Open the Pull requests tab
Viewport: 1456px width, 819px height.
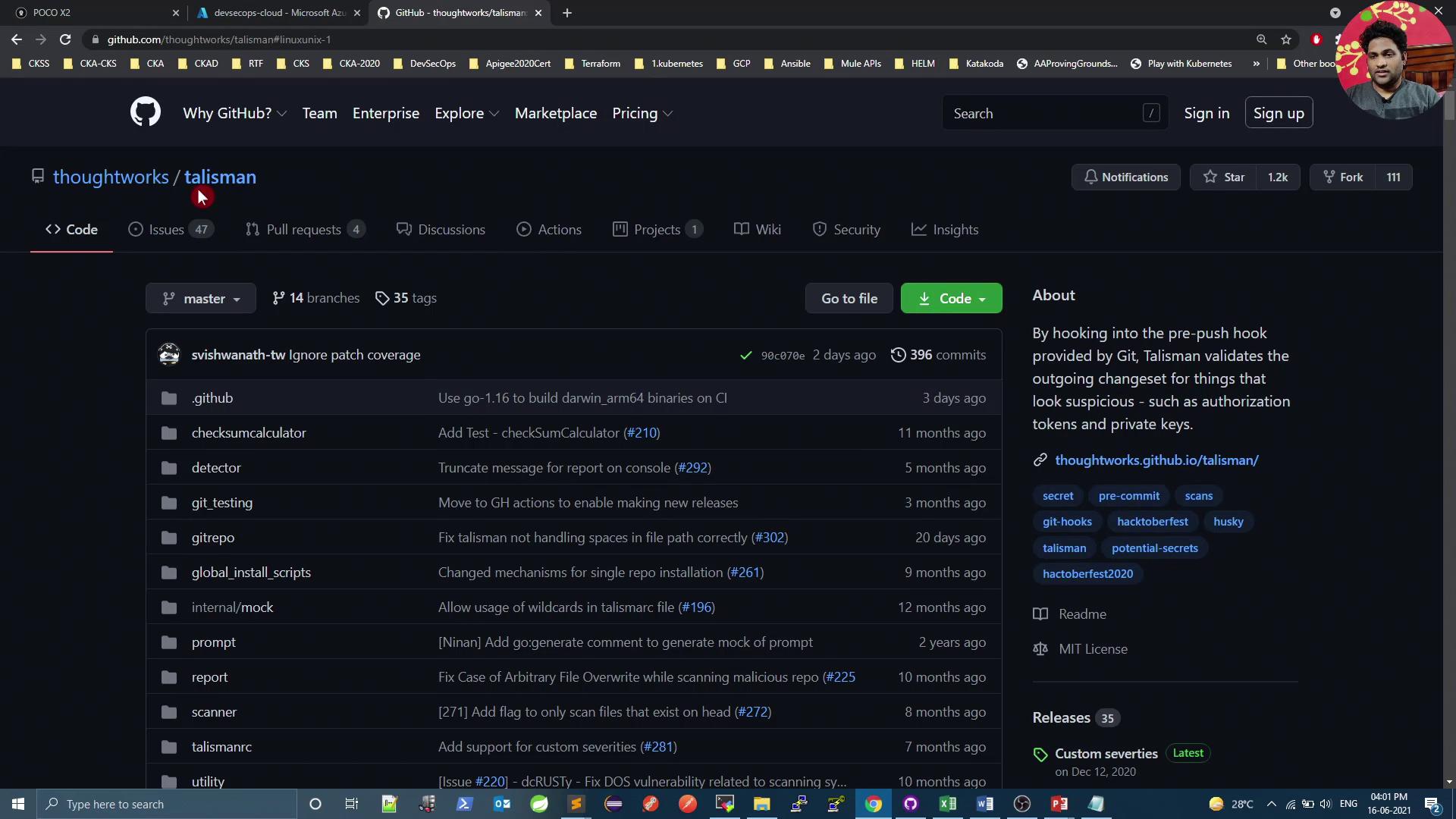point(304,230)
